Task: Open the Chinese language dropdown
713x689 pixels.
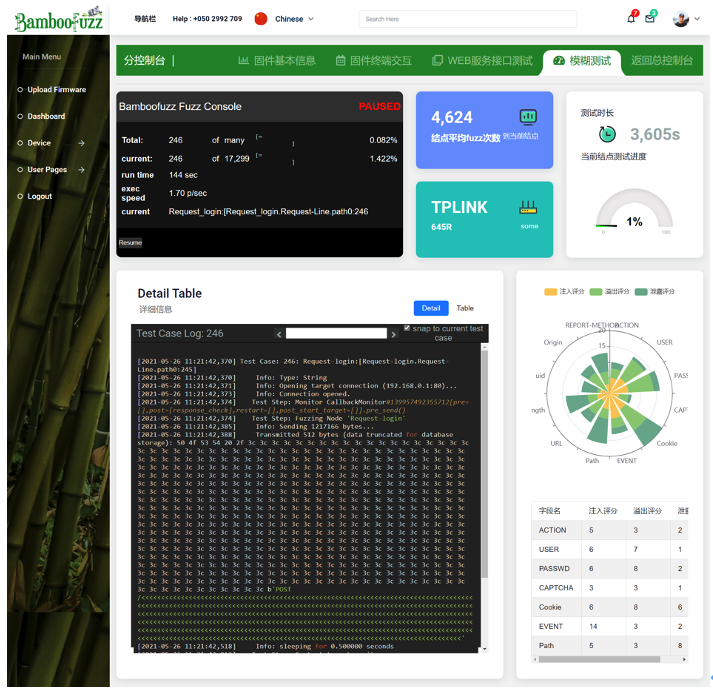Action: (x=294, y=19)
